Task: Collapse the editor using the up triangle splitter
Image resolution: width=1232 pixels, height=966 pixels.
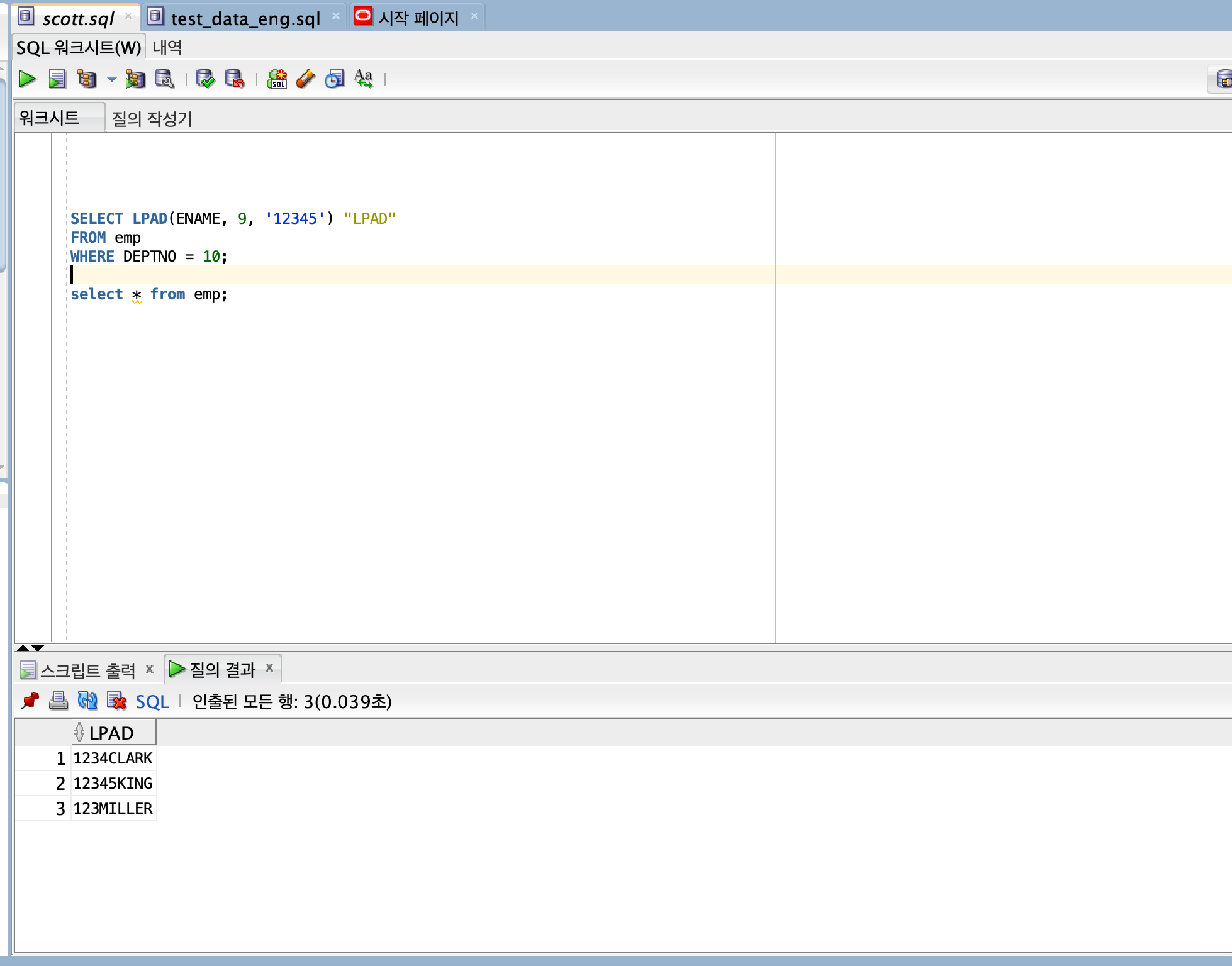Action: [23, 648]
